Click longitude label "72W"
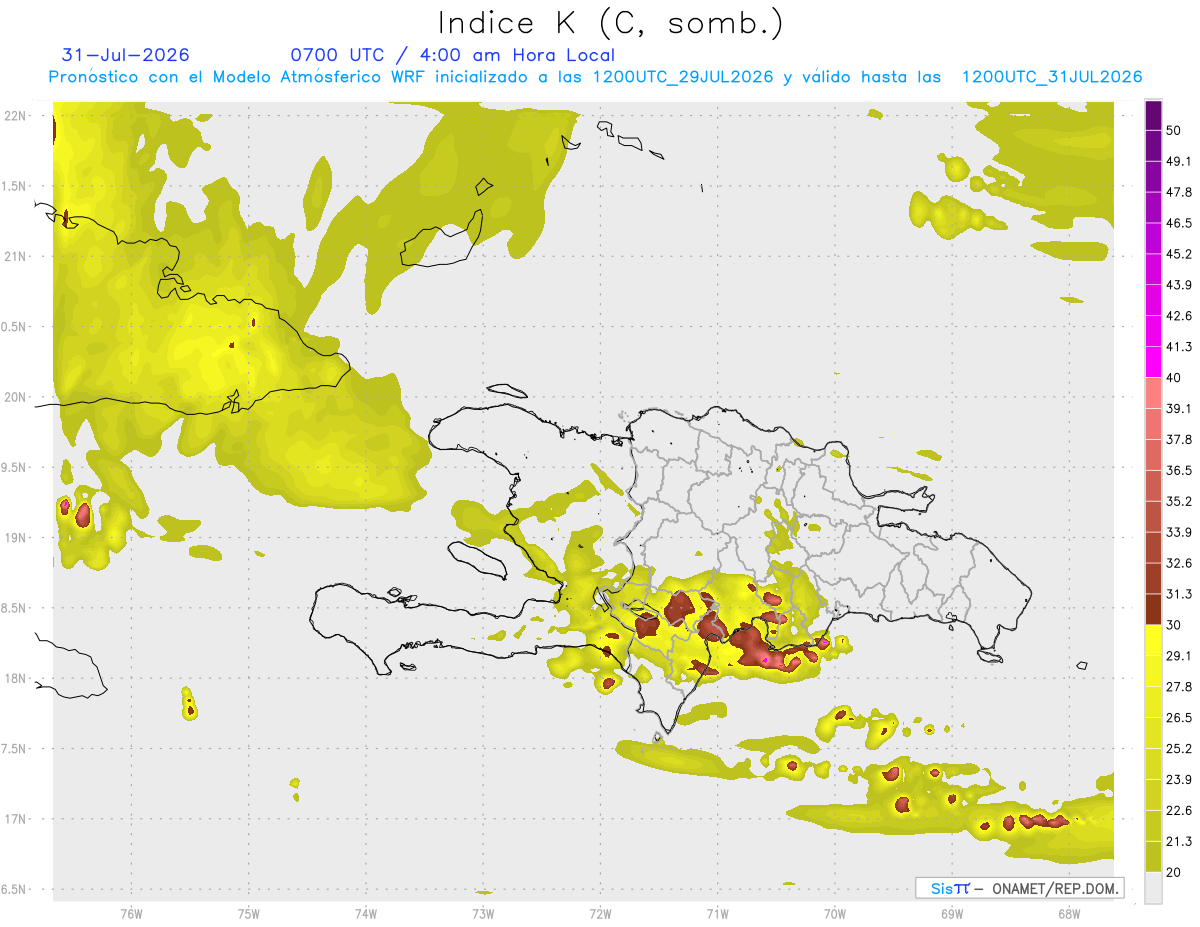 [x=600, y=913]
